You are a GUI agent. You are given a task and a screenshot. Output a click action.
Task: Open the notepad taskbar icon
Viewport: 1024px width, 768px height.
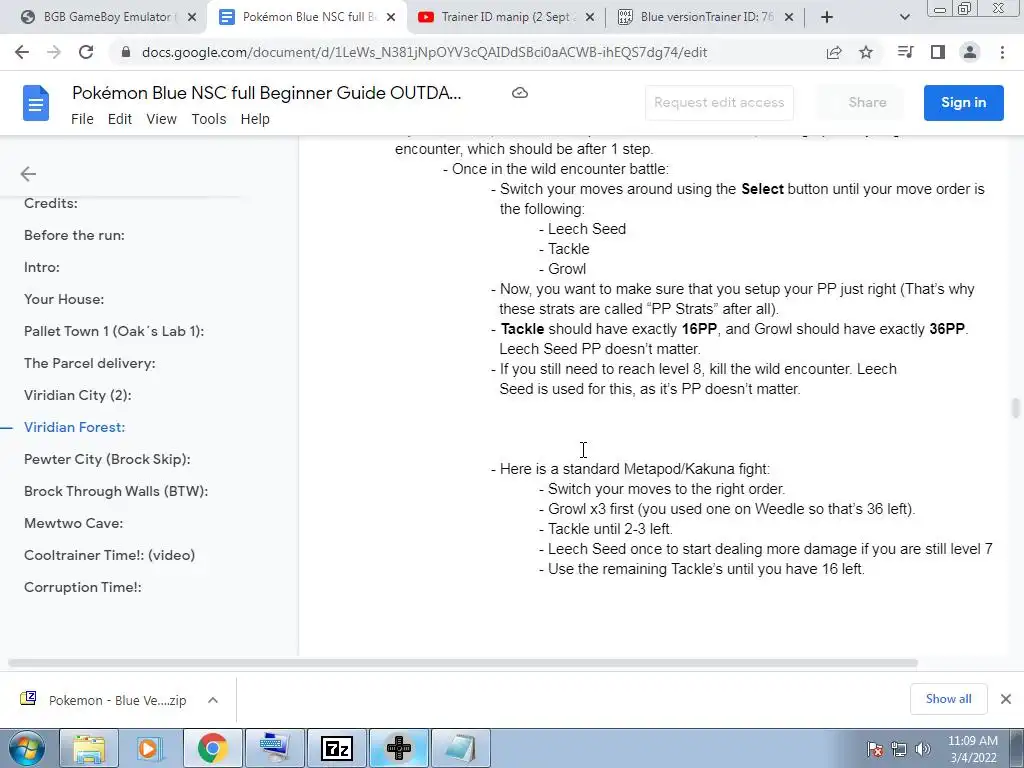click(460, 748)
